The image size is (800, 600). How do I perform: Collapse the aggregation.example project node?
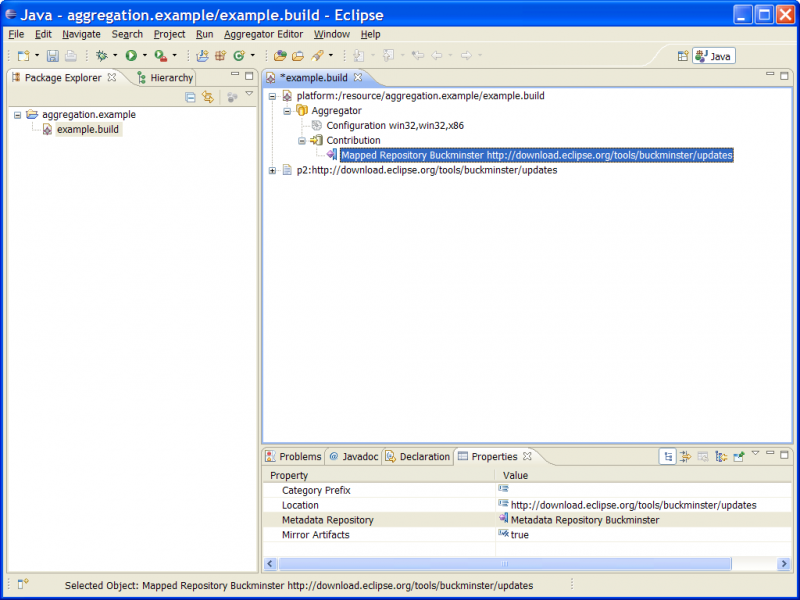pyautogui.click(x=17, y=115)
